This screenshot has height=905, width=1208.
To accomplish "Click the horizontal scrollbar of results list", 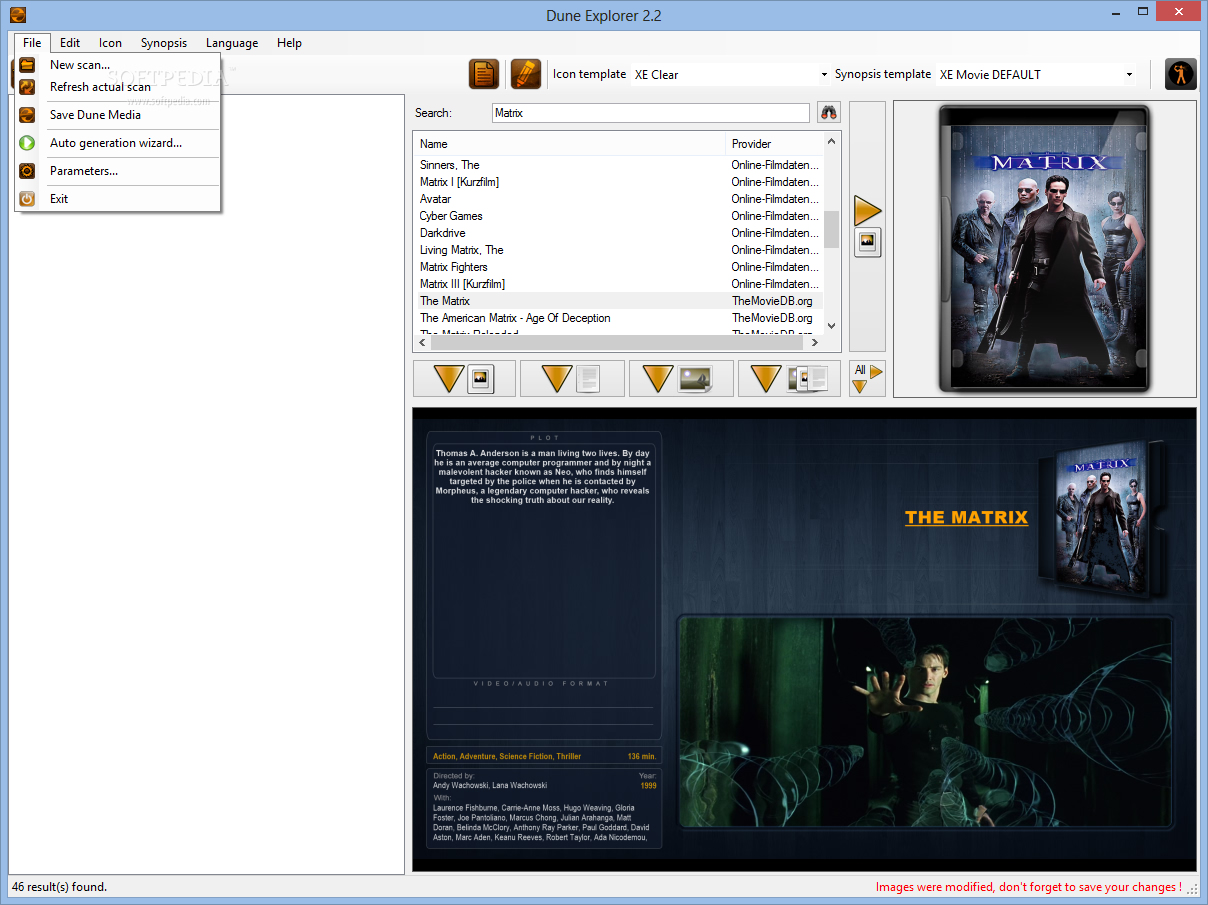I will point(618,342).
